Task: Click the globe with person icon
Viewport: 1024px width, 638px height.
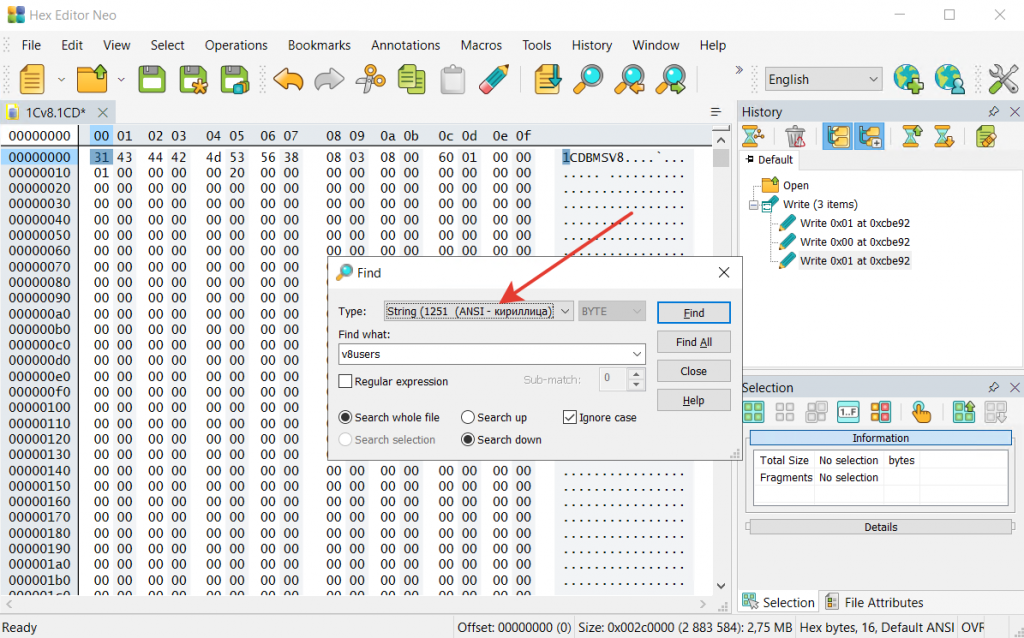Action: pos(950,80)
